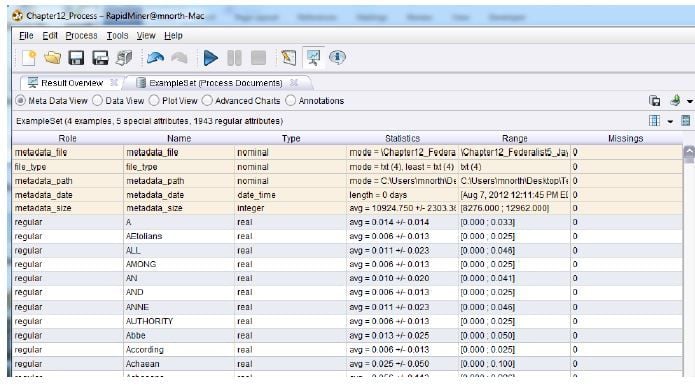
Task: Select the file_type name cell
Action: point(179,167)
